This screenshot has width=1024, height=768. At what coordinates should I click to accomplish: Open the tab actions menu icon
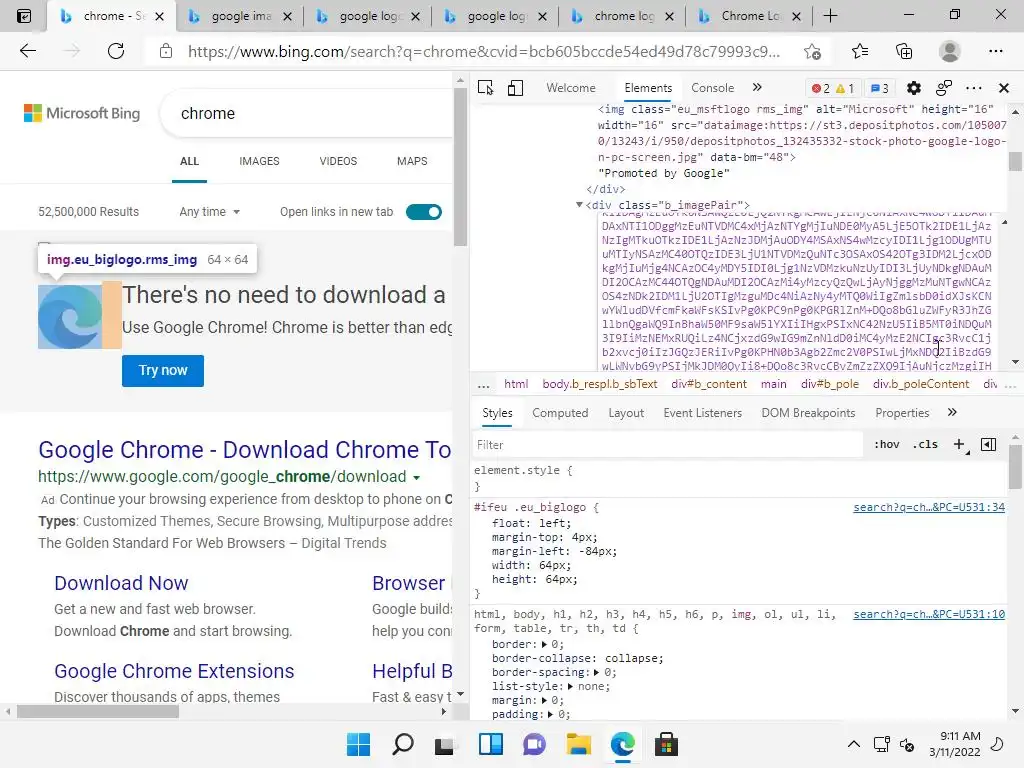coord(24,16)
